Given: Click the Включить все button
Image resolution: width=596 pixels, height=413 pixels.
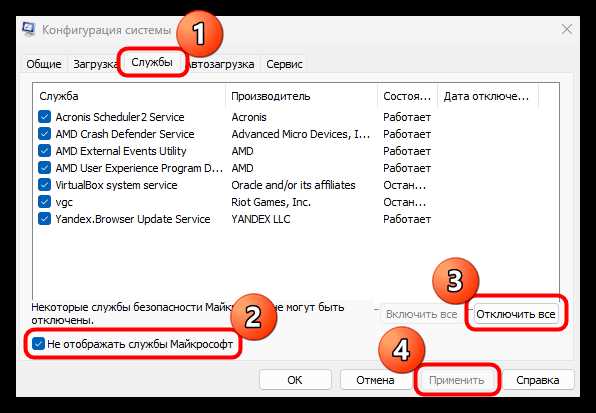Looking at the screenshot, I should [422, 314].
